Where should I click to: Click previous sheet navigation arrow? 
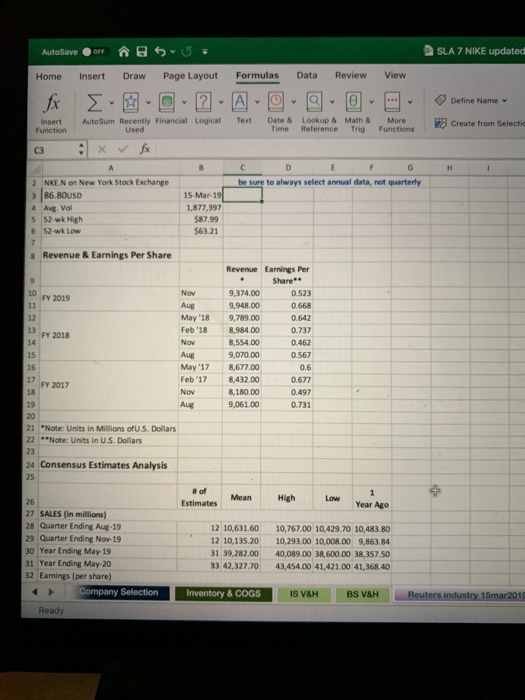35,592
